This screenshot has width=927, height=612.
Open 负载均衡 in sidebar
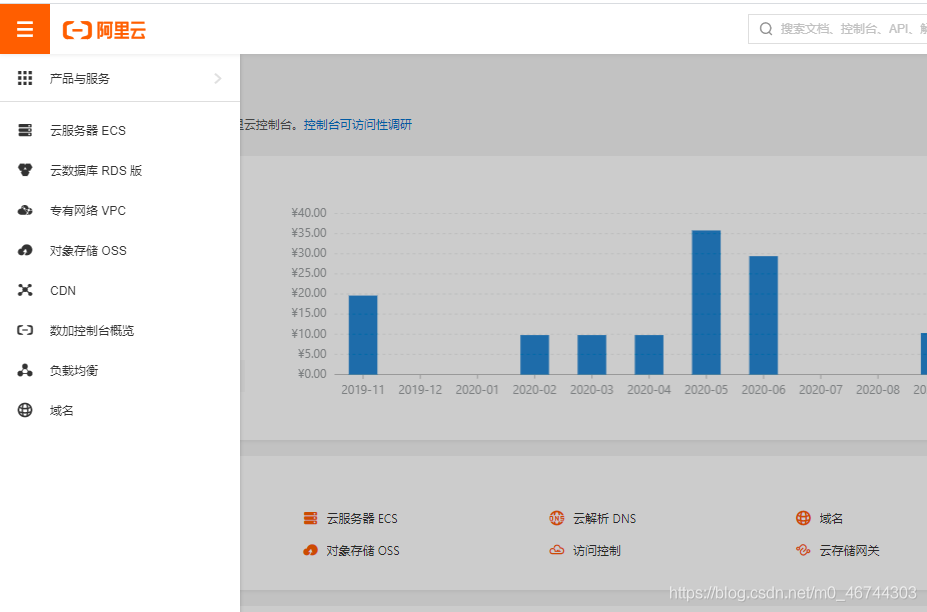74,371
